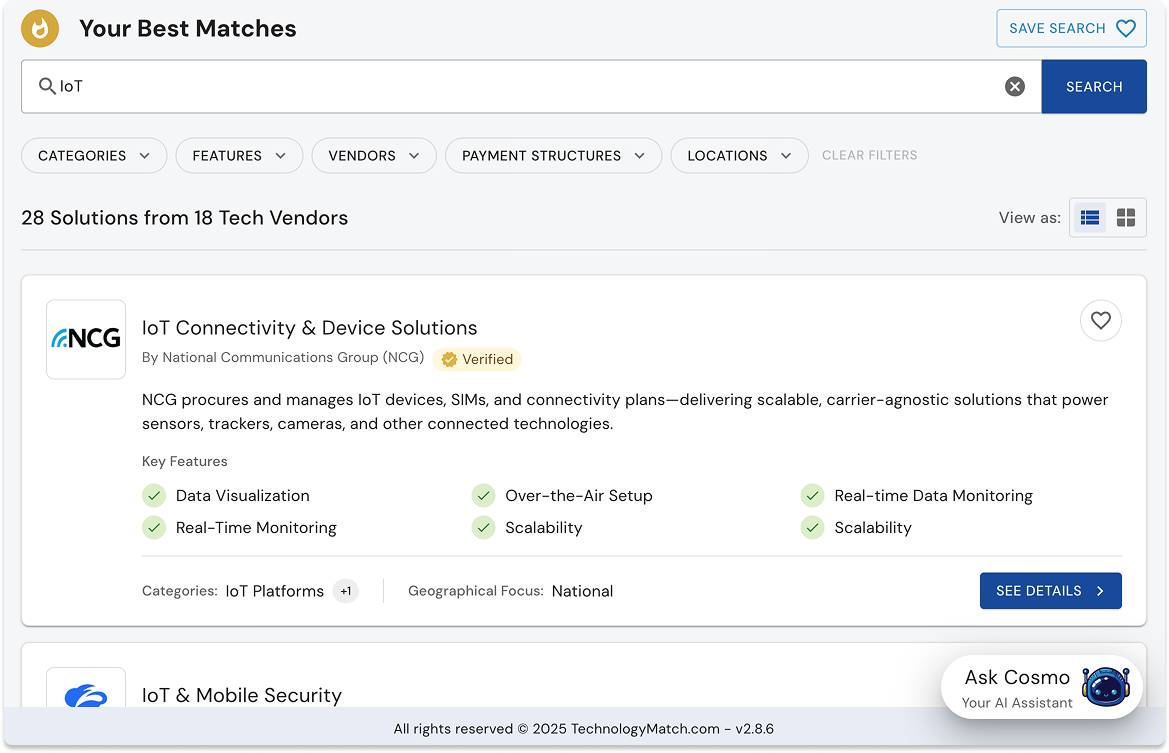Viewport: 1169px width, 753px height.
Task: Click the 'Data Visualization' feature text
Action: (242, 496)
